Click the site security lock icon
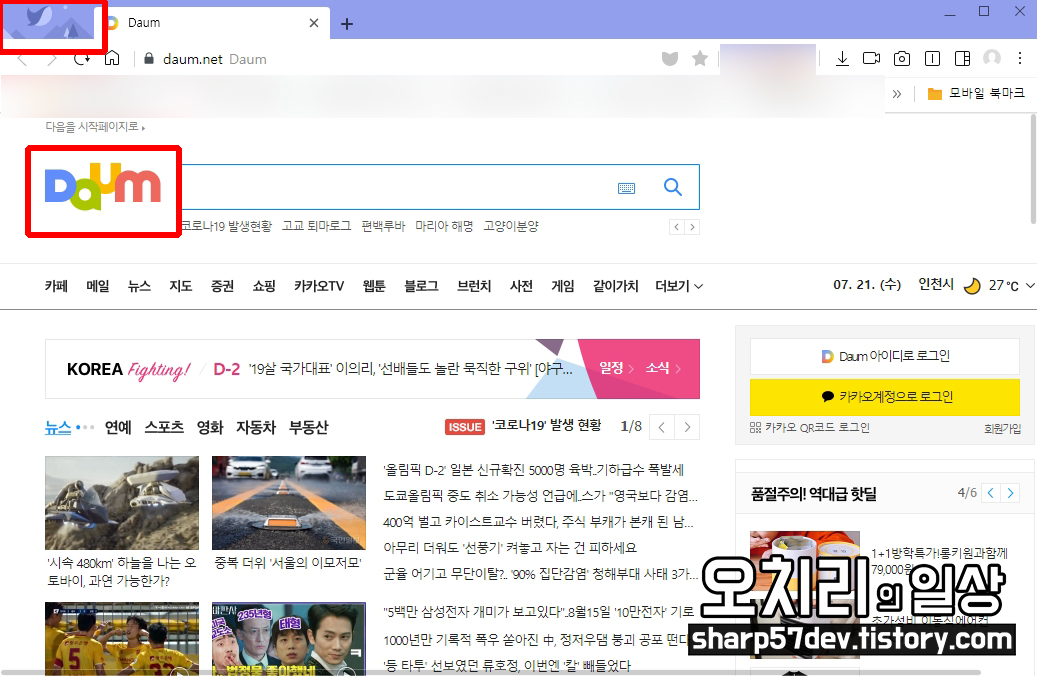 pos(149,59)
